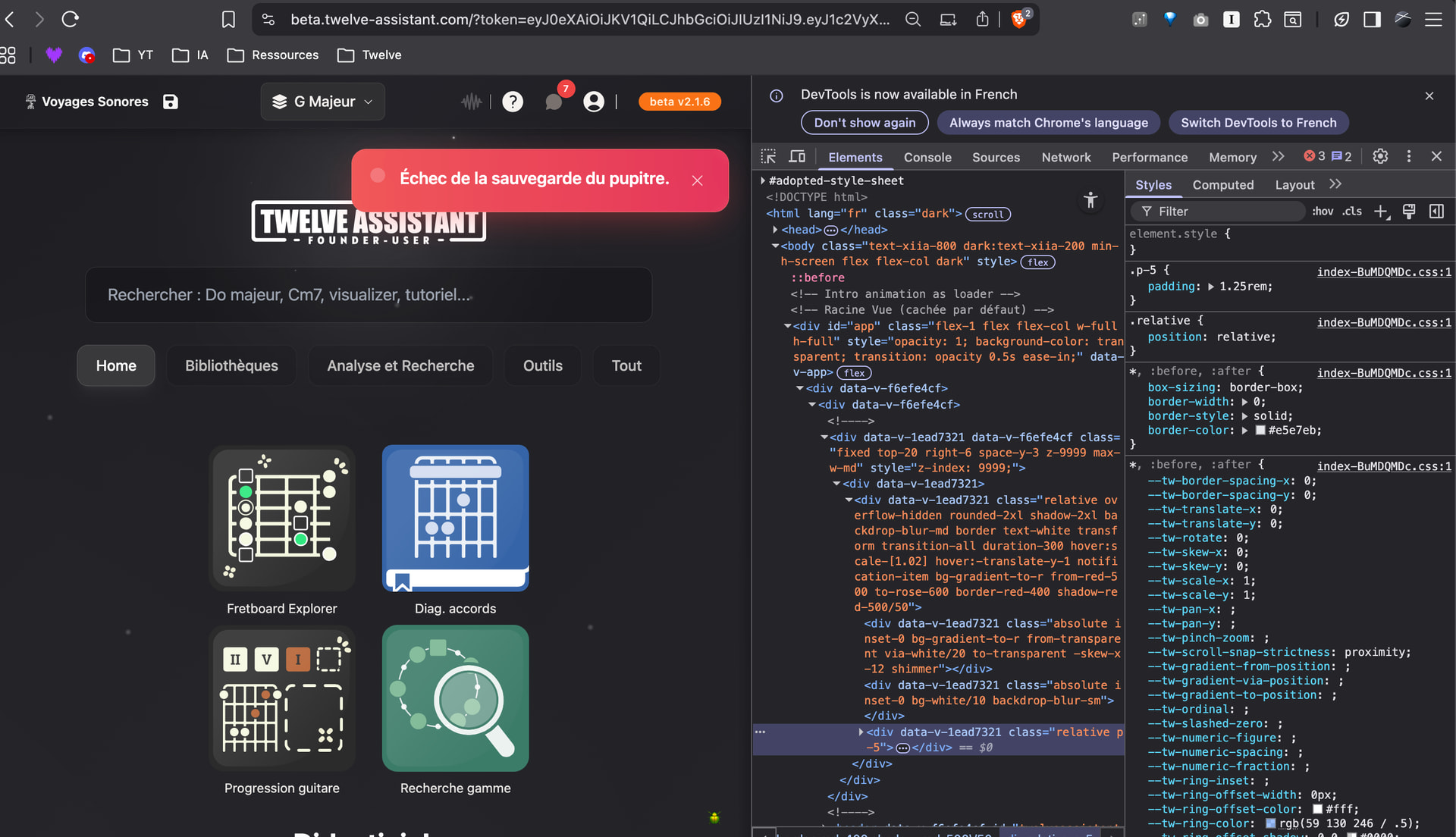Expand the padding property in .p-5 rule
Screen dimensions: 1456x837
(1211, 287)
